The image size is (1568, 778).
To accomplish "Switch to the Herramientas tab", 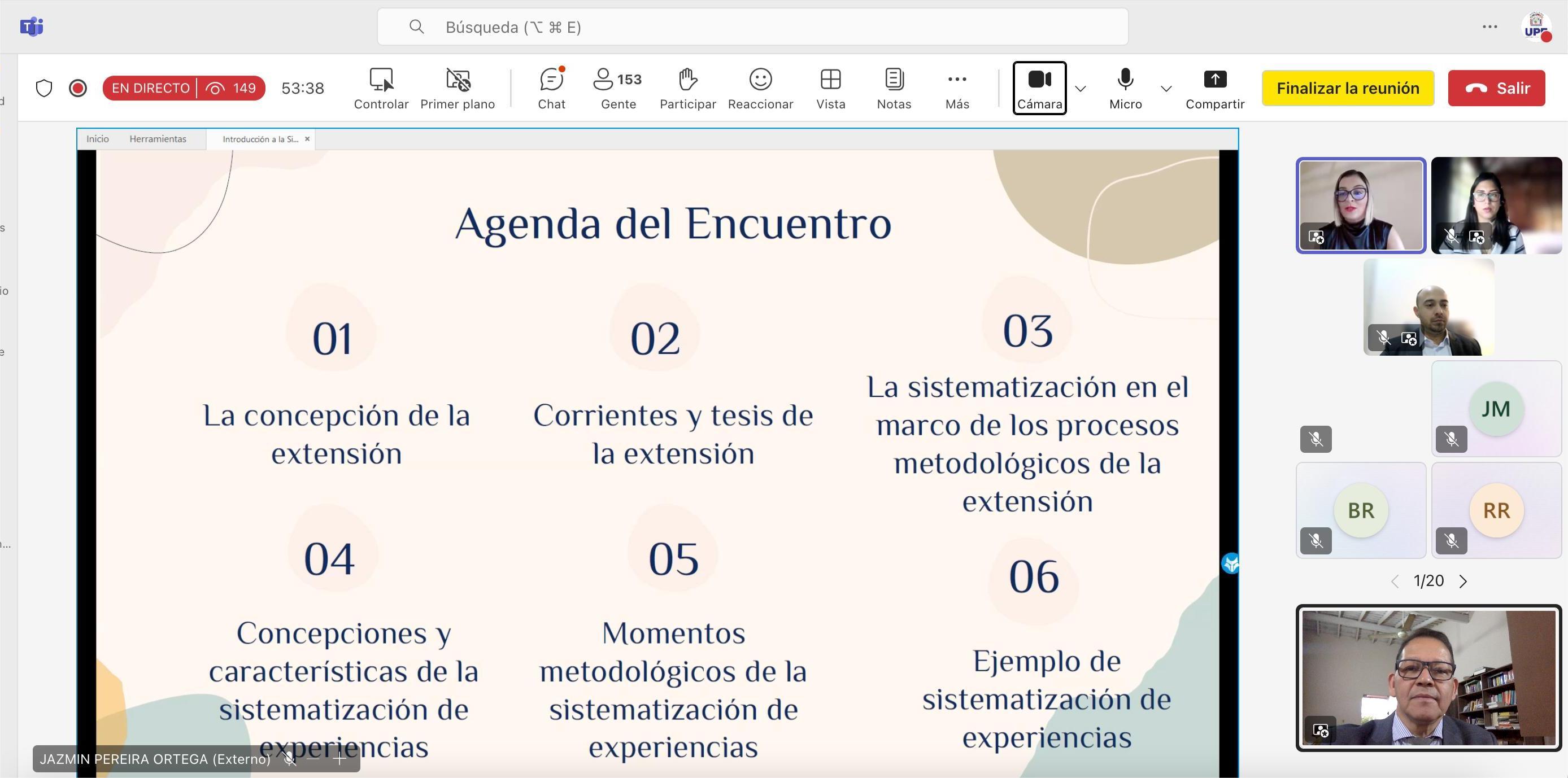I will (x=157, y=139).
